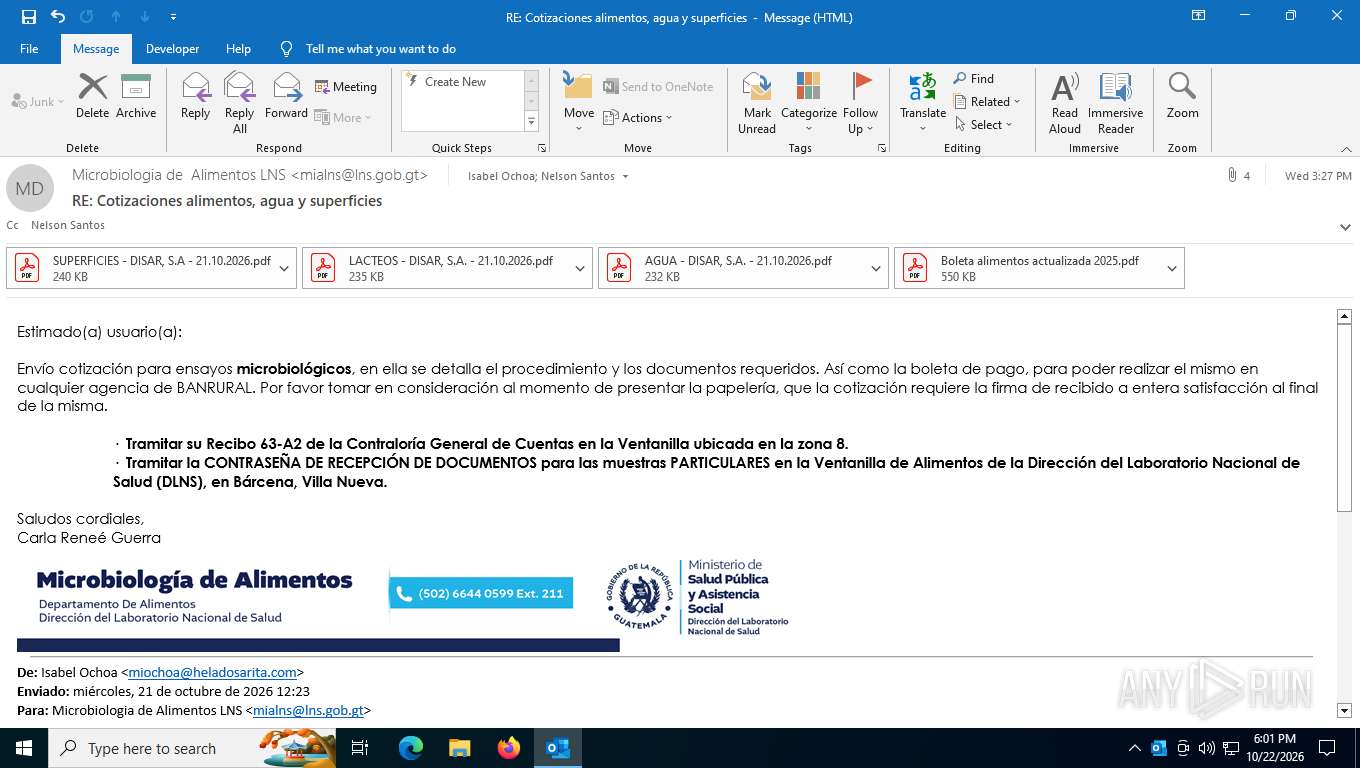This screenshot has height=768, width=1360.
Task: Open the Actions dropdown
Action: (638, 117)
